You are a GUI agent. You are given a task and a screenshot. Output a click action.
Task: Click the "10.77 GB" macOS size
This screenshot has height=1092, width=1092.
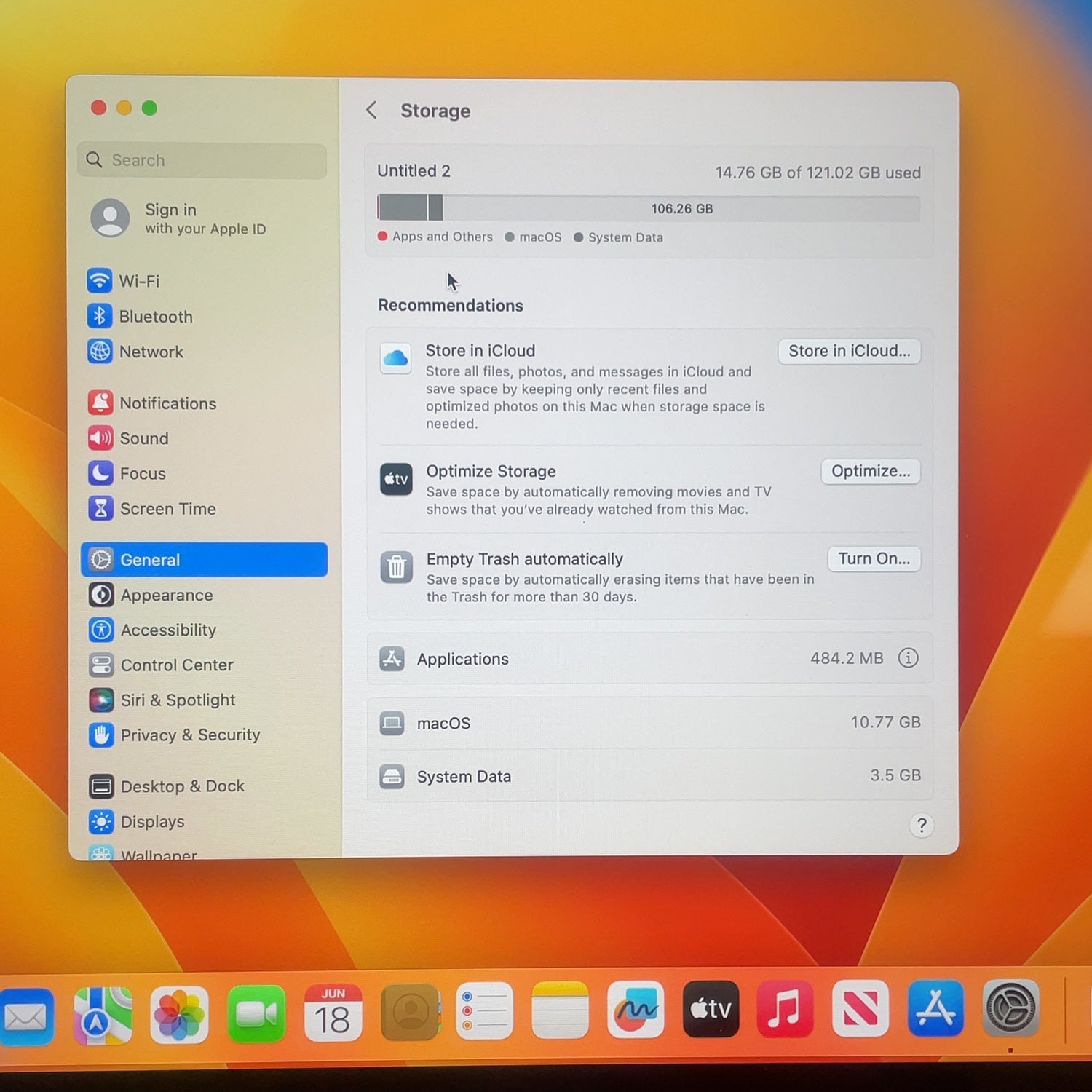click(885, 721)
